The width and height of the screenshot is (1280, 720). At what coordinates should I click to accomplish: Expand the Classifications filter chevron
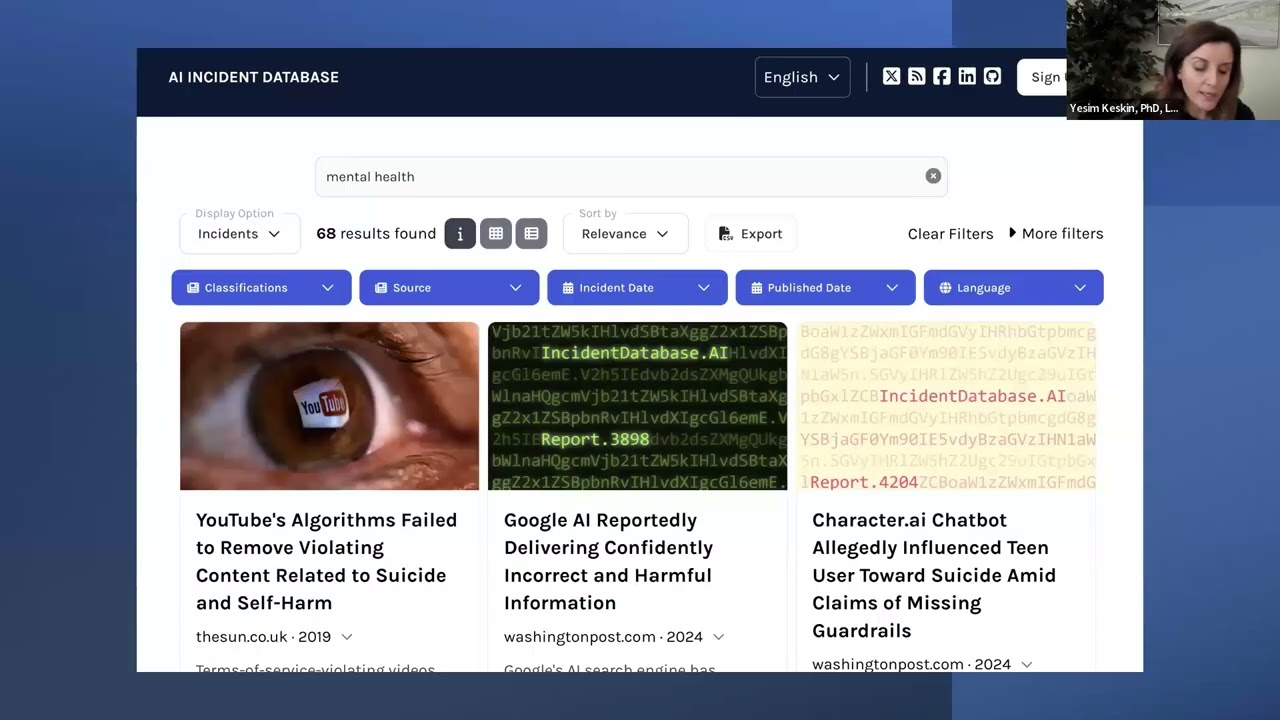point(327,288)
